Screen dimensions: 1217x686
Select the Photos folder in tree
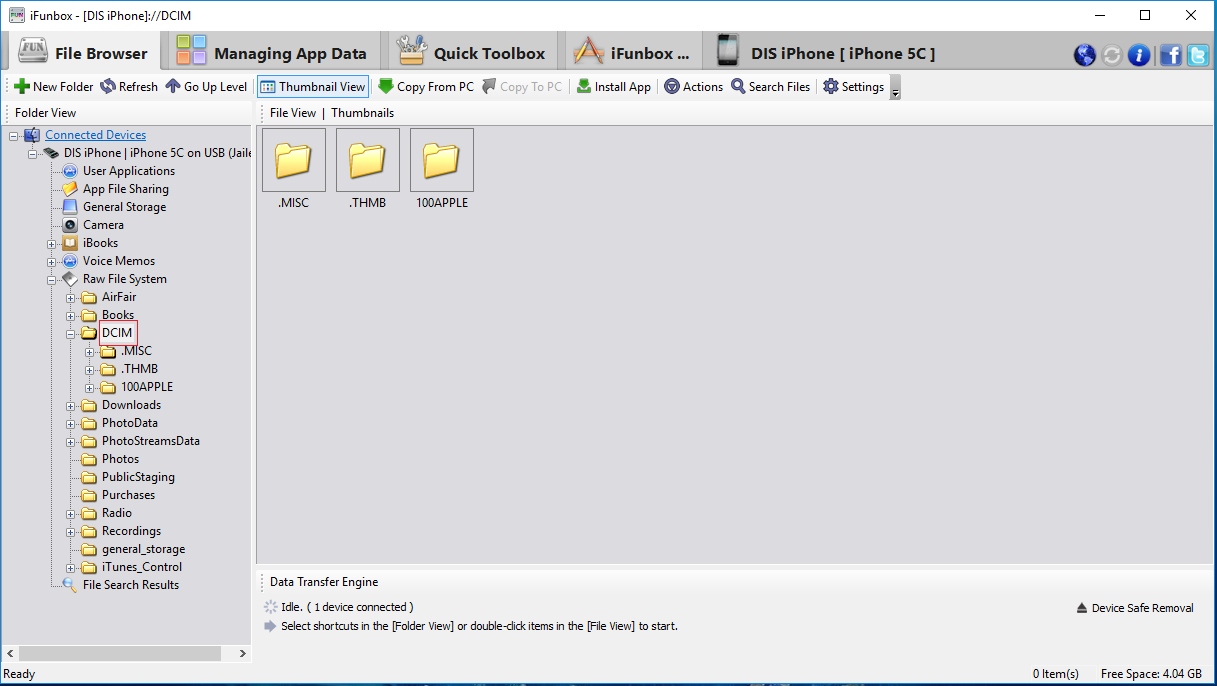tap(120, 459)
